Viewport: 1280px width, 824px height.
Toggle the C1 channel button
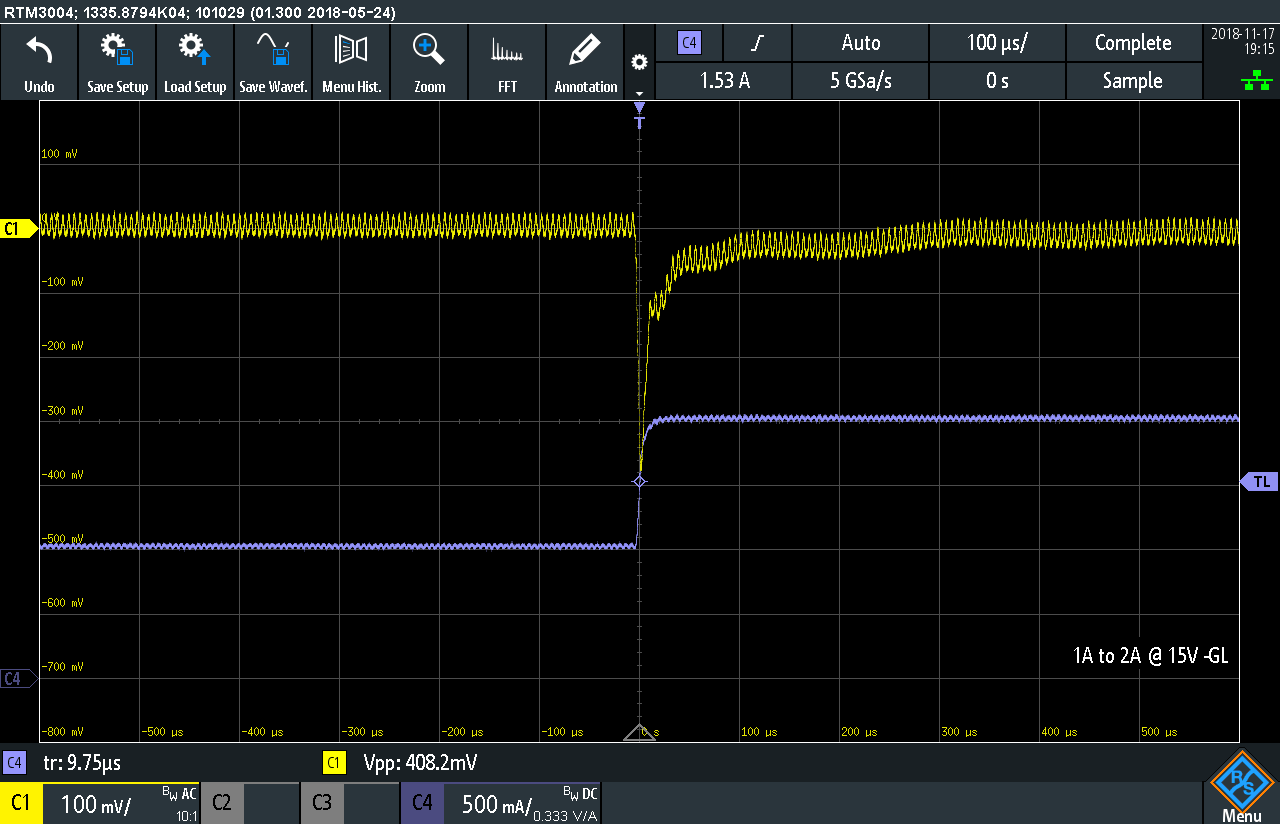(22, 803)
